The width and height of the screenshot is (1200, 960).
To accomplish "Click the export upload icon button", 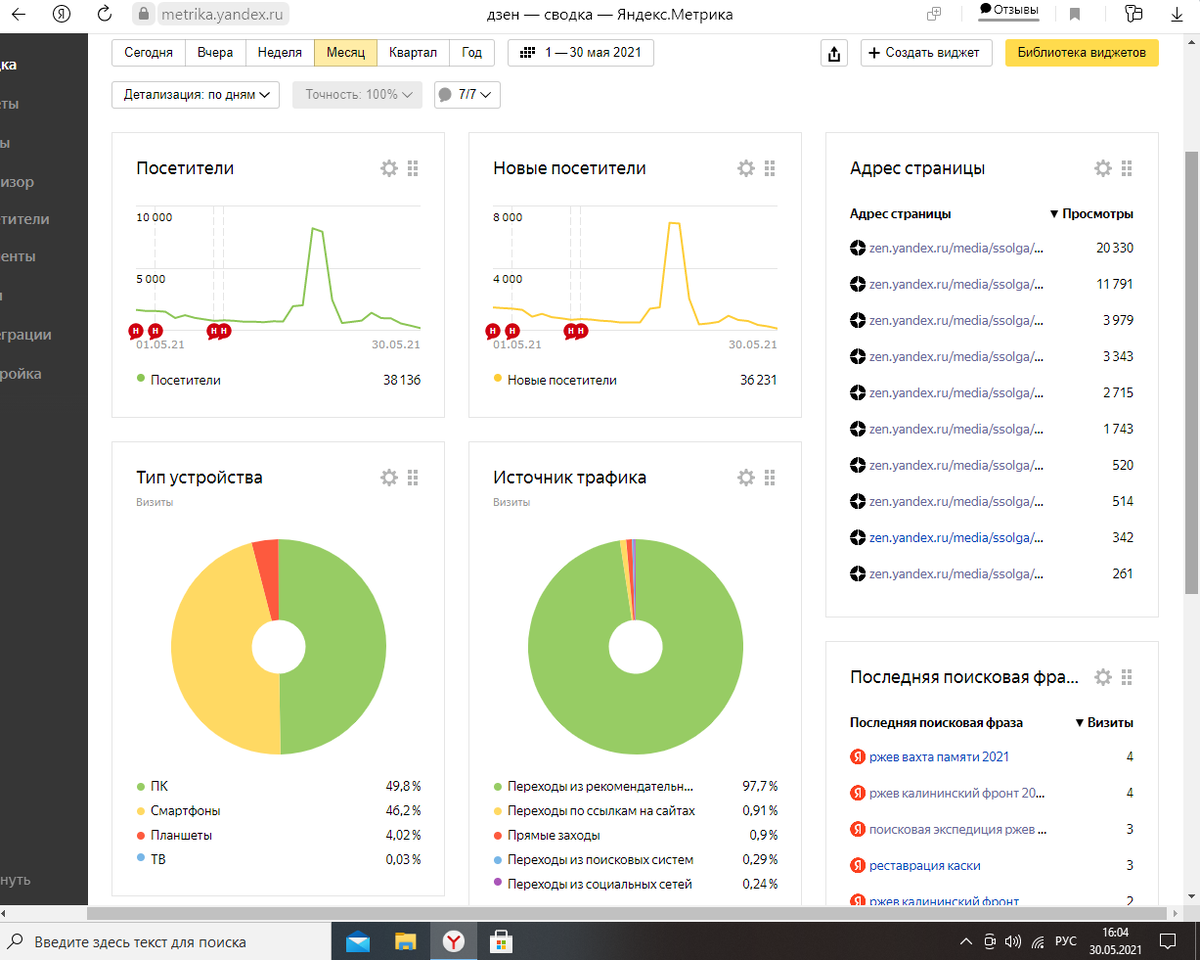I will click(834, 53).
